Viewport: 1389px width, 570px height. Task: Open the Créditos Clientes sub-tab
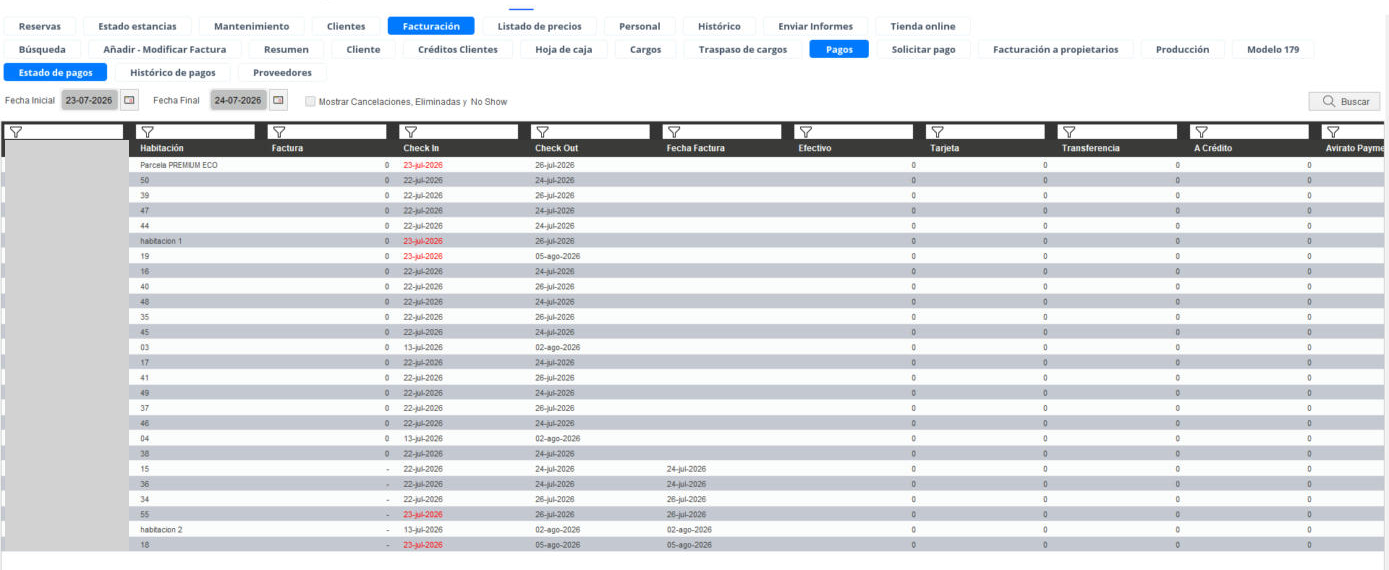point(458,49)
